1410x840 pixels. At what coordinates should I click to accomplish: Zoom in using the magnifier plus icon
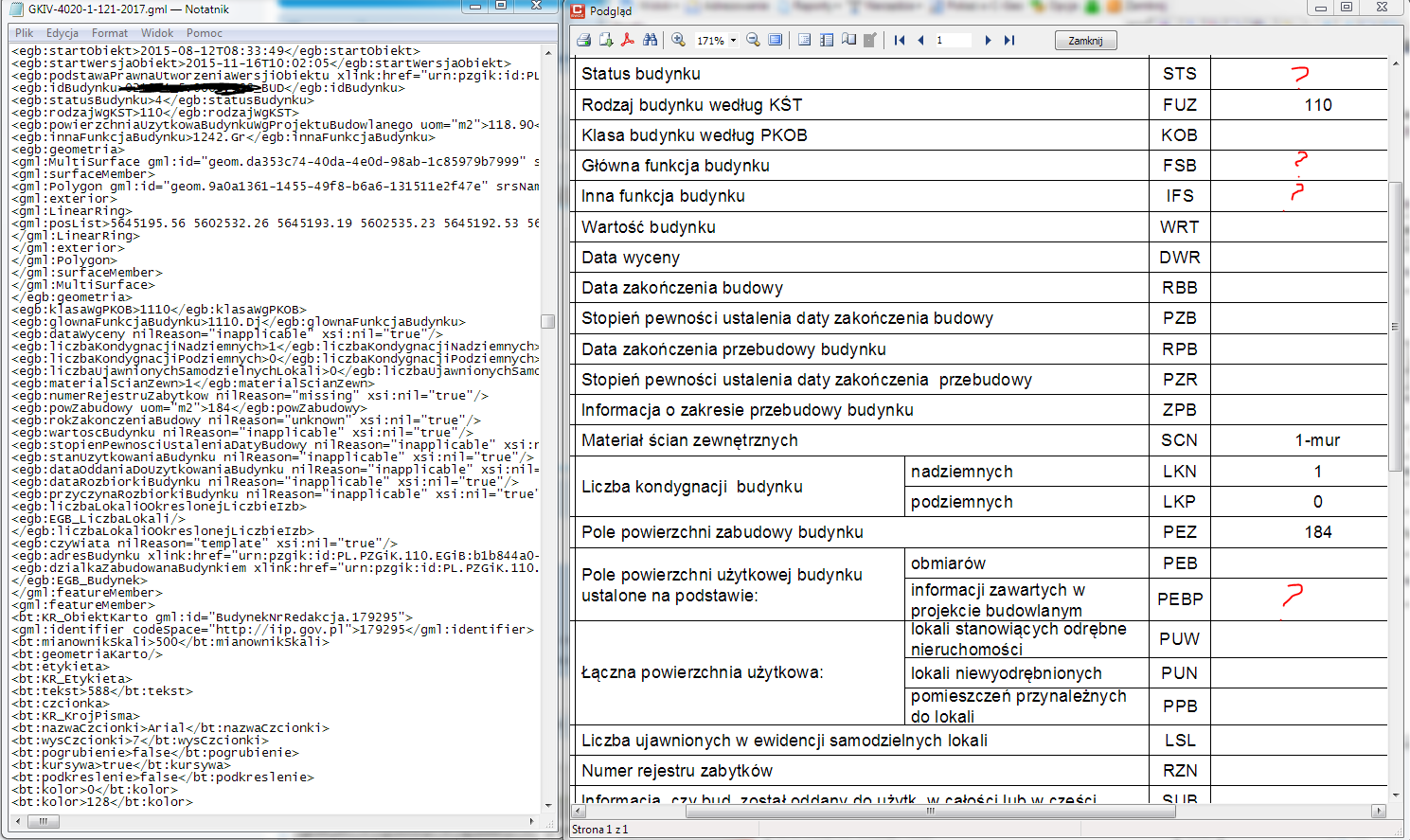pos(678,40)
